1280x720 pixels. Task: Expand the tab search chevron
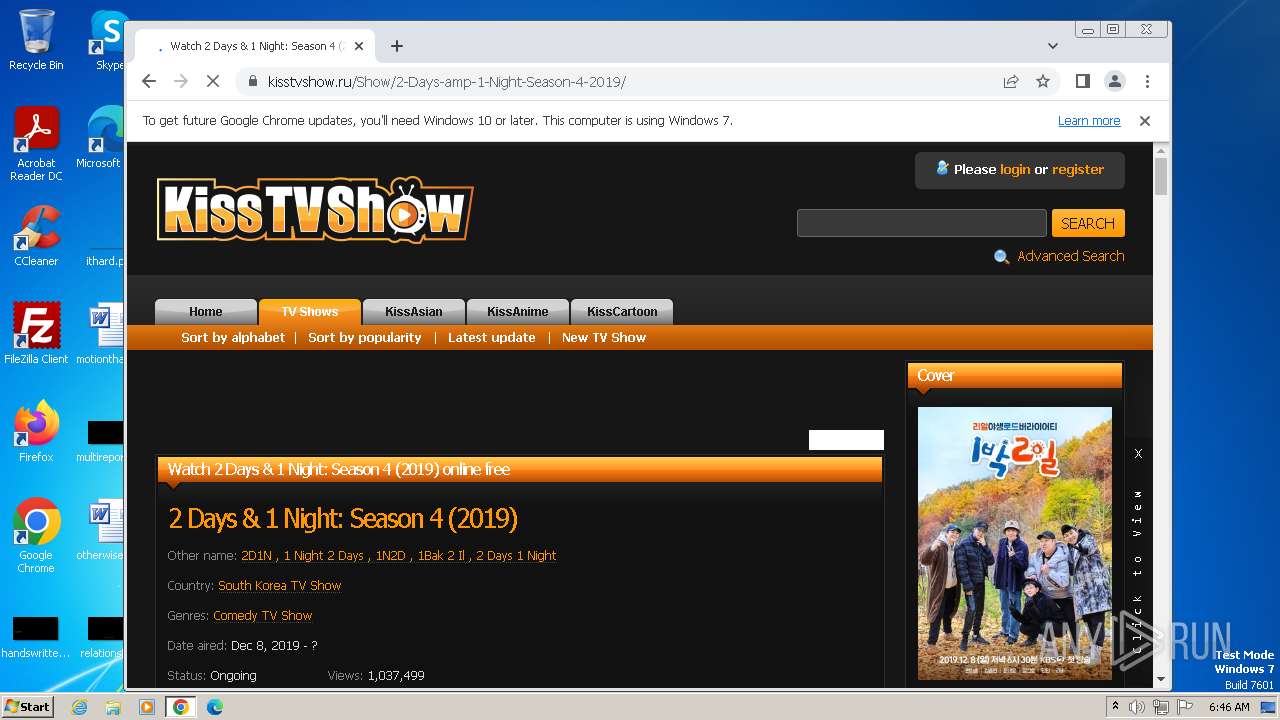1053,46
